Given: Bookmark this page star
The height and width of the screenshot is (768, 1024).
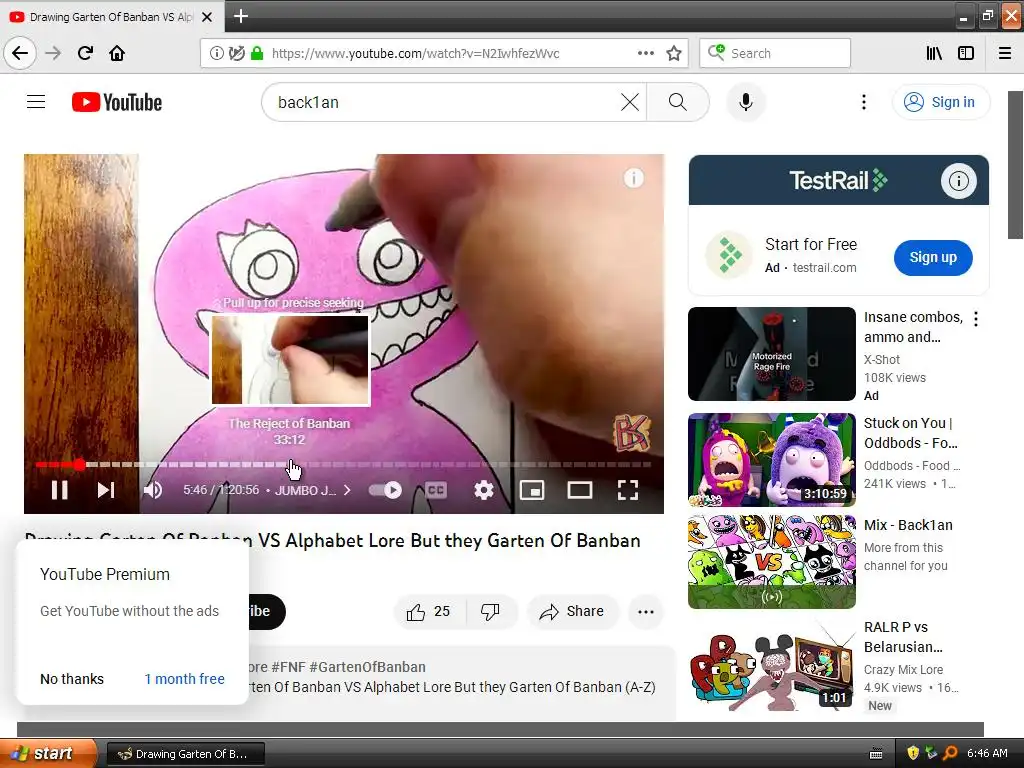Looking at the screenshot, I should click(674, 53).
